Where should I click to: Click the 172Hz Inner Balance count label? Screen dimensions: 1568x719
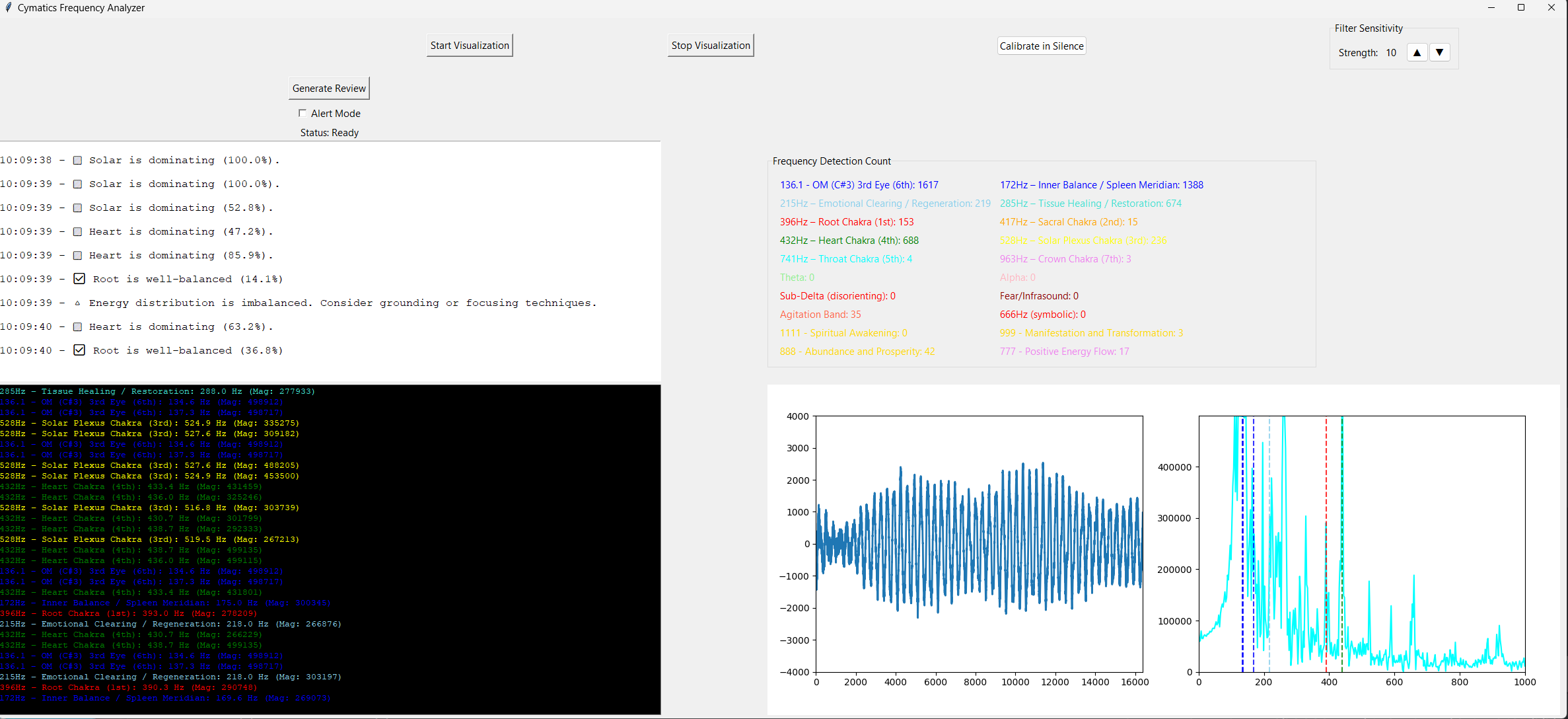click(1101, 185)
